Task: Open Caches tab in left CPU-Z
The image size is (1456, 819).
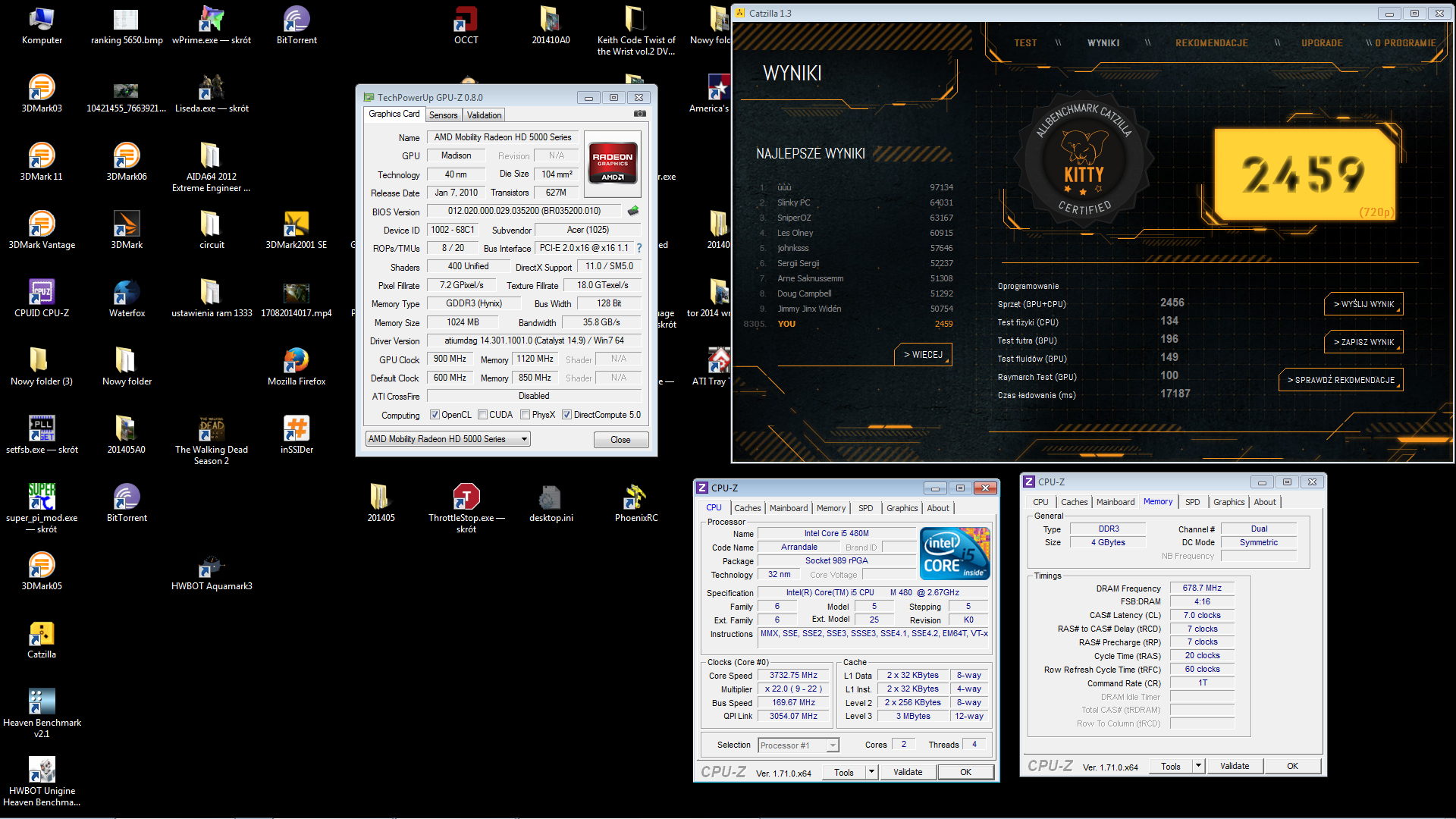Action: click(x=747, y=508)
